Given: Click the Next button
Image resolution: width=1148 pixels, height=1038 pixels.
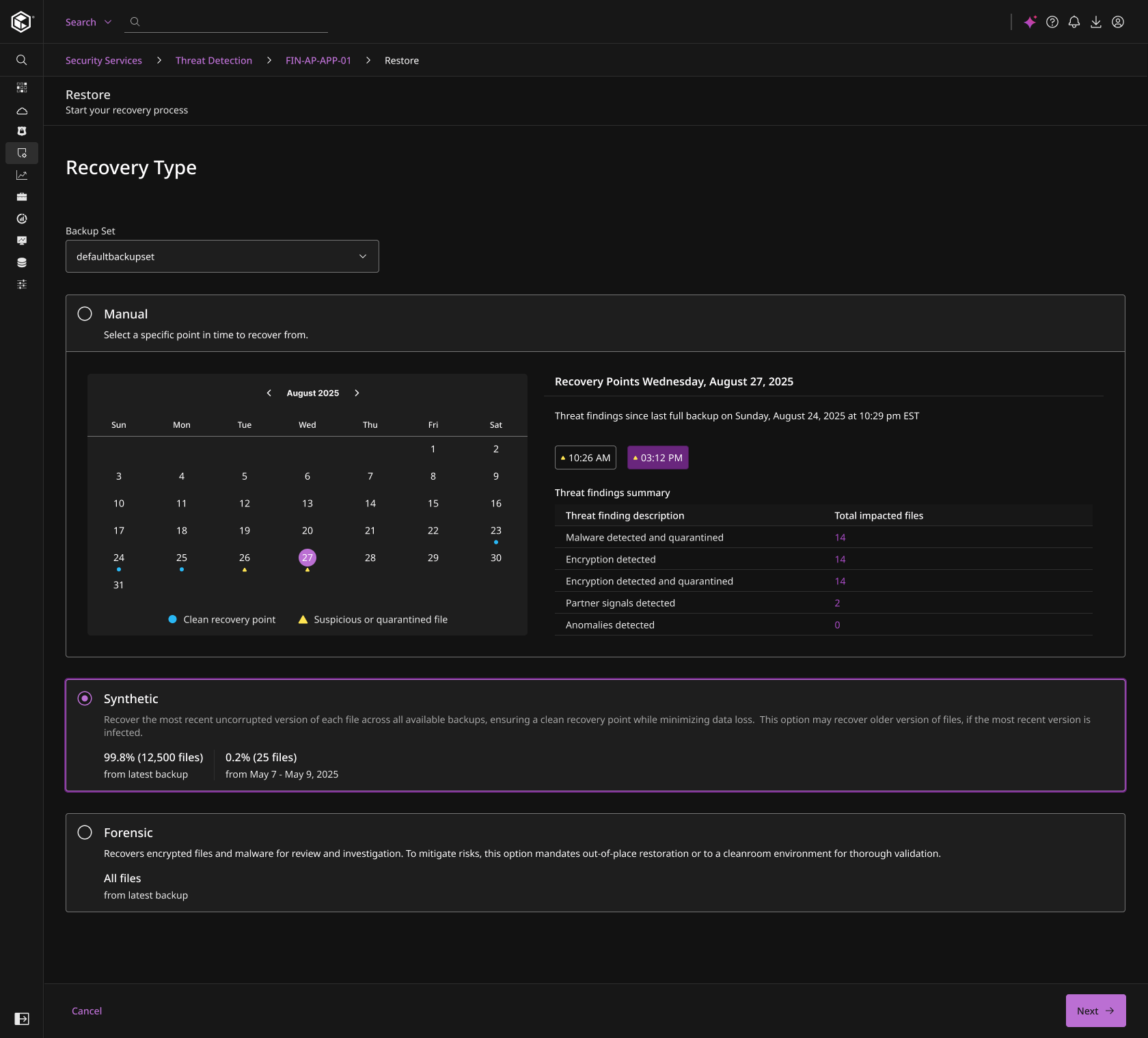Looking at the screenshot, I should pyautogui.click(x=1095, y=1011).
